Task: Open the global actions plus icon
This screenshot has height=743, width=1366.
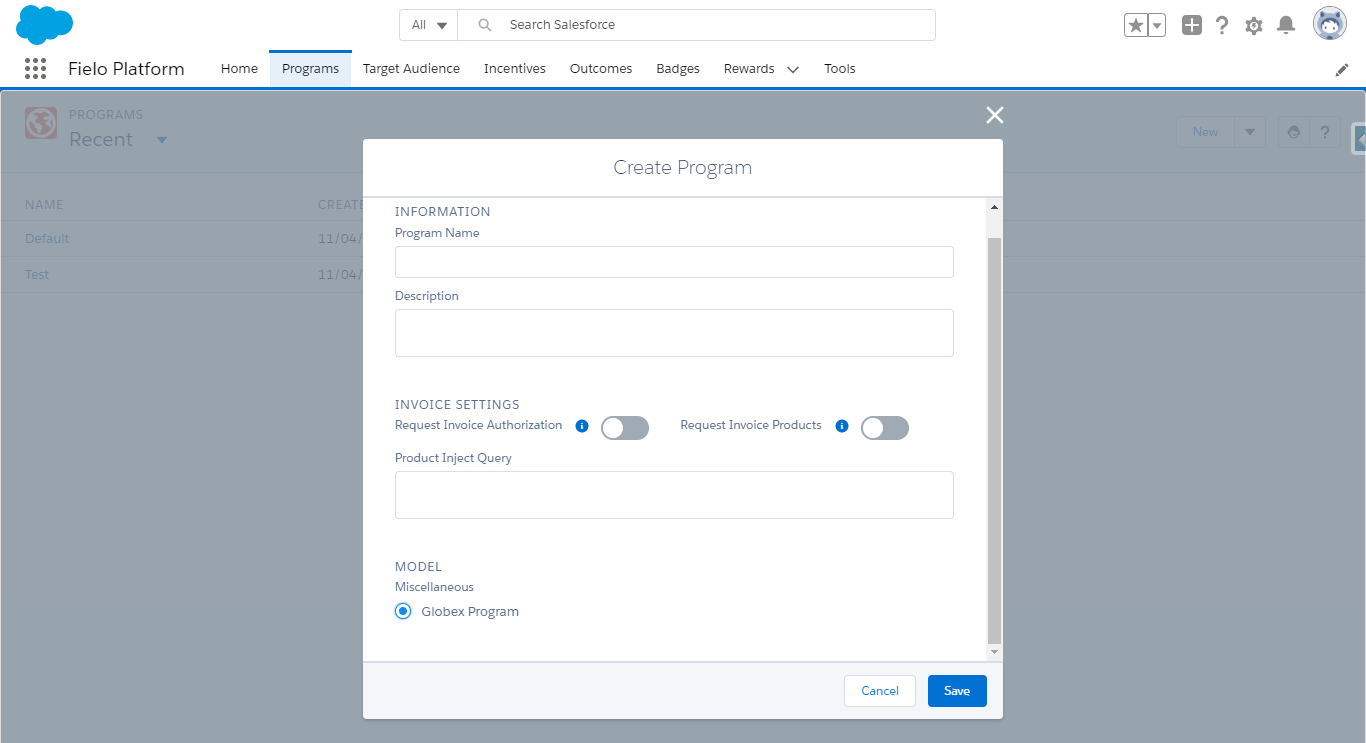Action: 1191,25
